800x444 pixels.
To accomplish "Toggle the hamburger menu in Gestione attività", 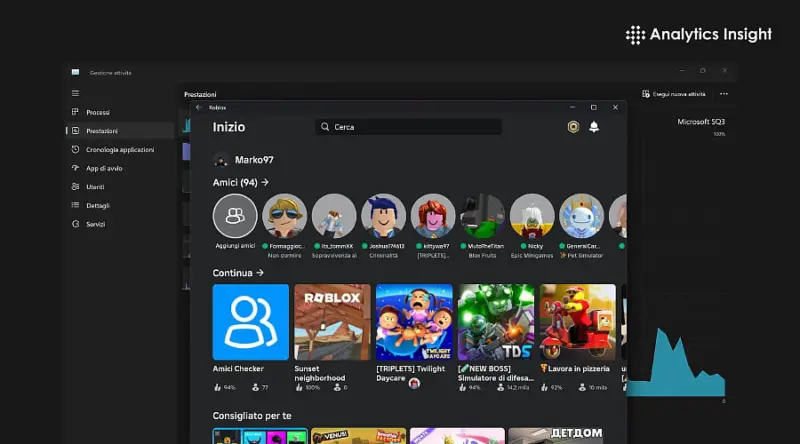I will 76,93.
